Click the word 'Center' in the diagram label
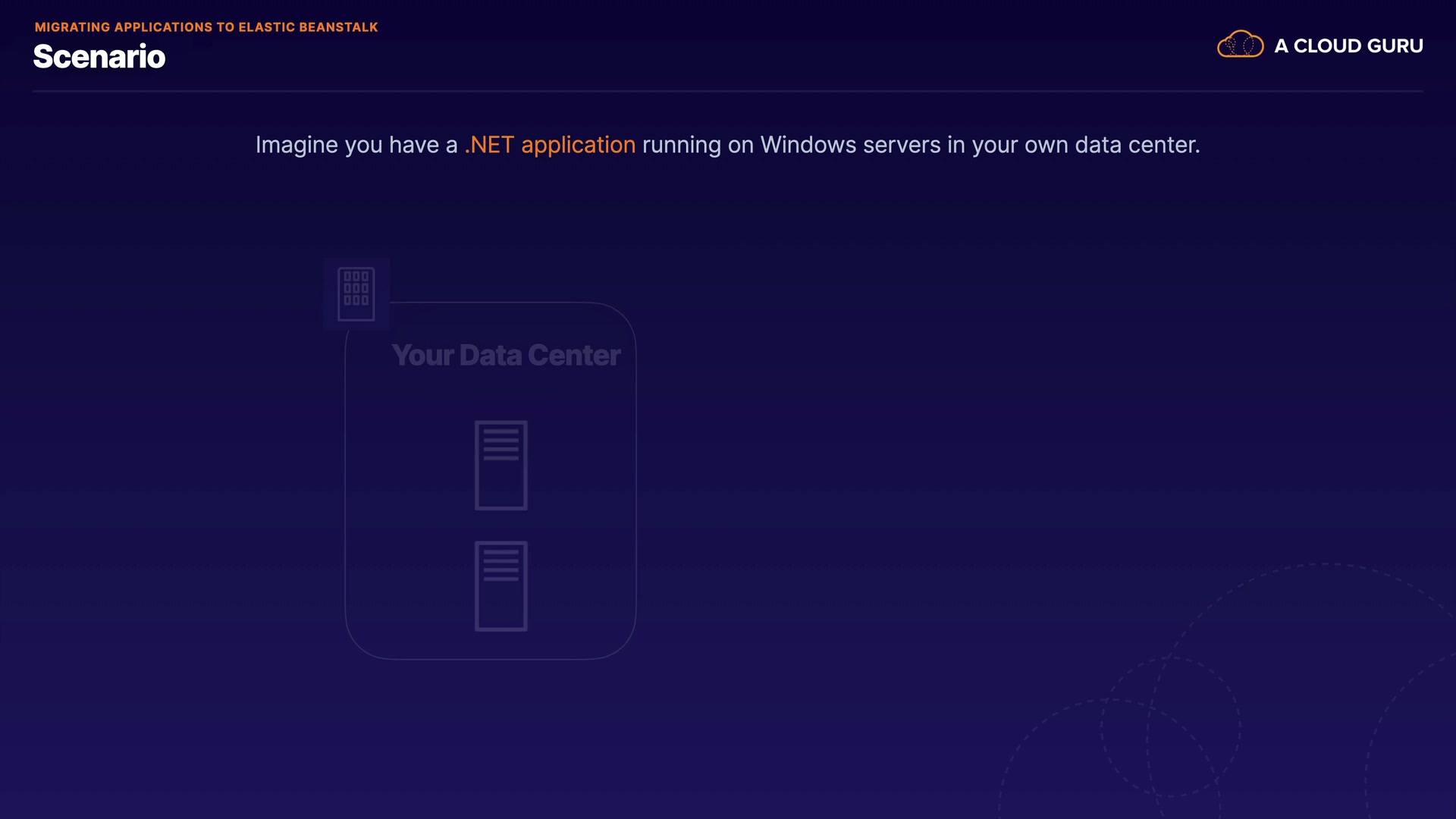1456x819 pixels. coord(574,355)
